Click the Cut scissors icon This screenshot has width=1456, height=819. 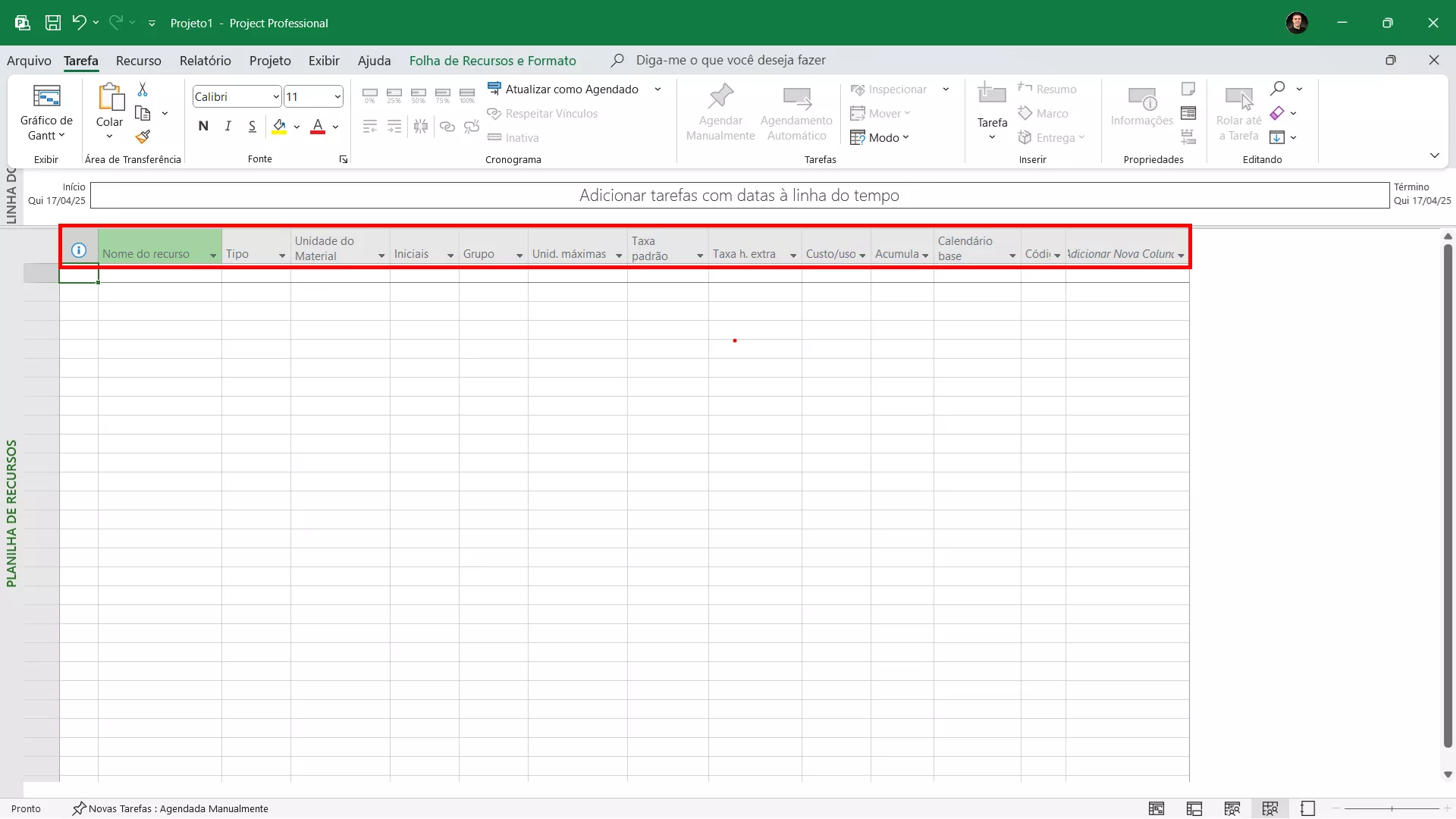[143, 89]
